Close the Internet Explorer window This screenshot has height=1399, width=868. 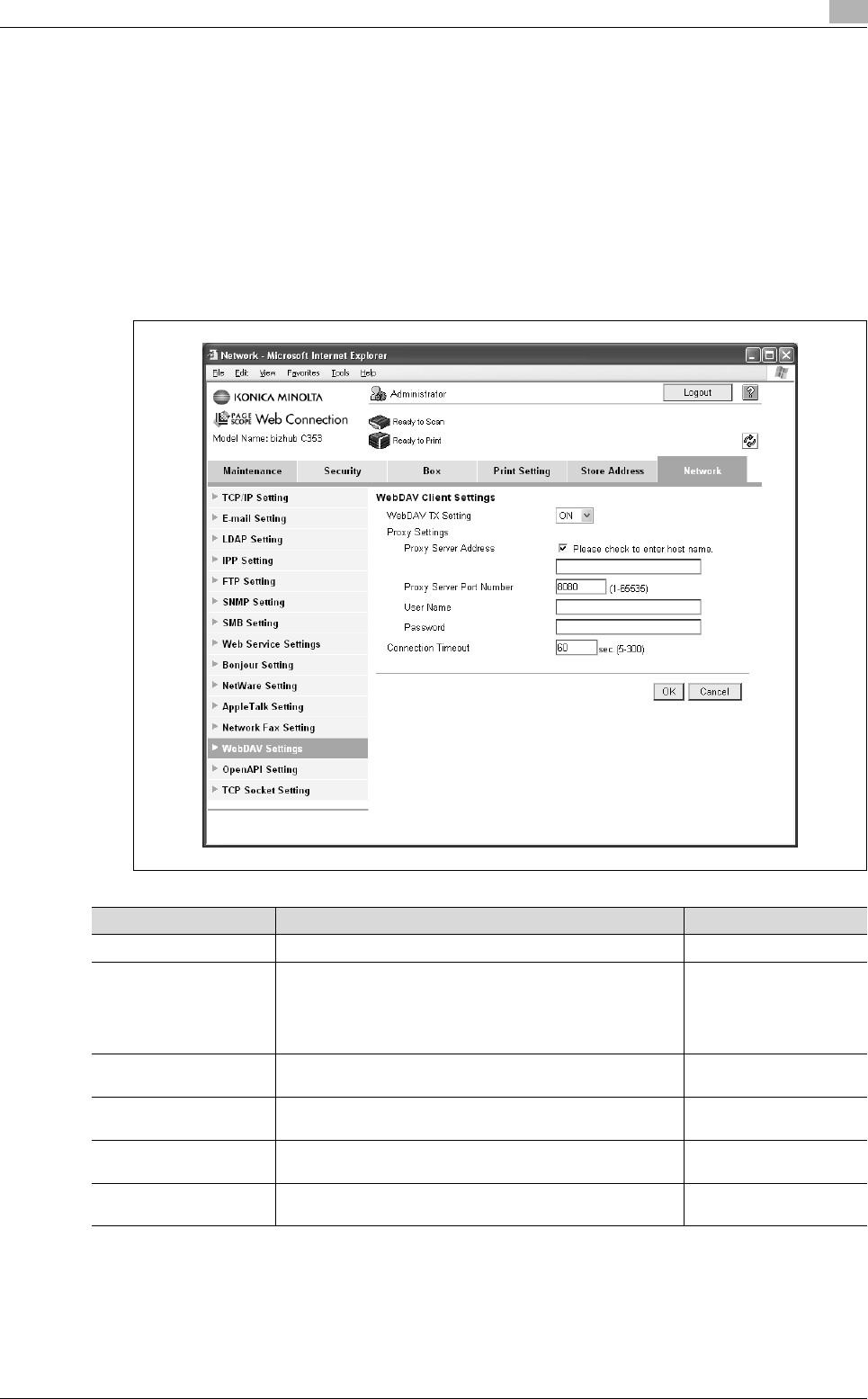coord(786,355)
